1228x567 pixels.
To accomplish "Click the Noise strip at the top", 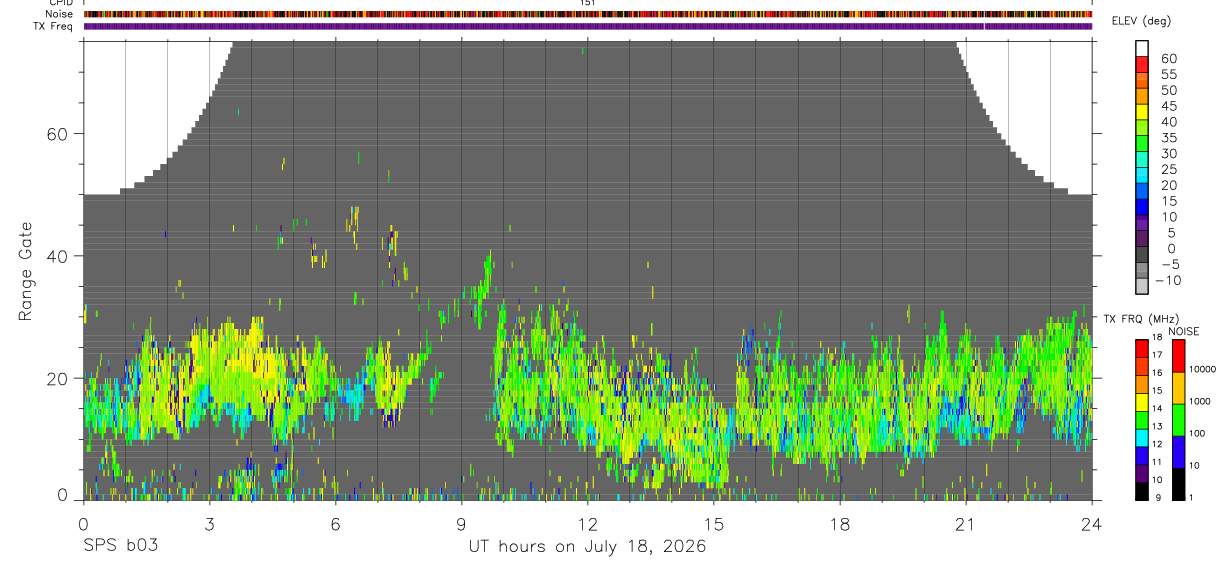I will coord(588,14).
